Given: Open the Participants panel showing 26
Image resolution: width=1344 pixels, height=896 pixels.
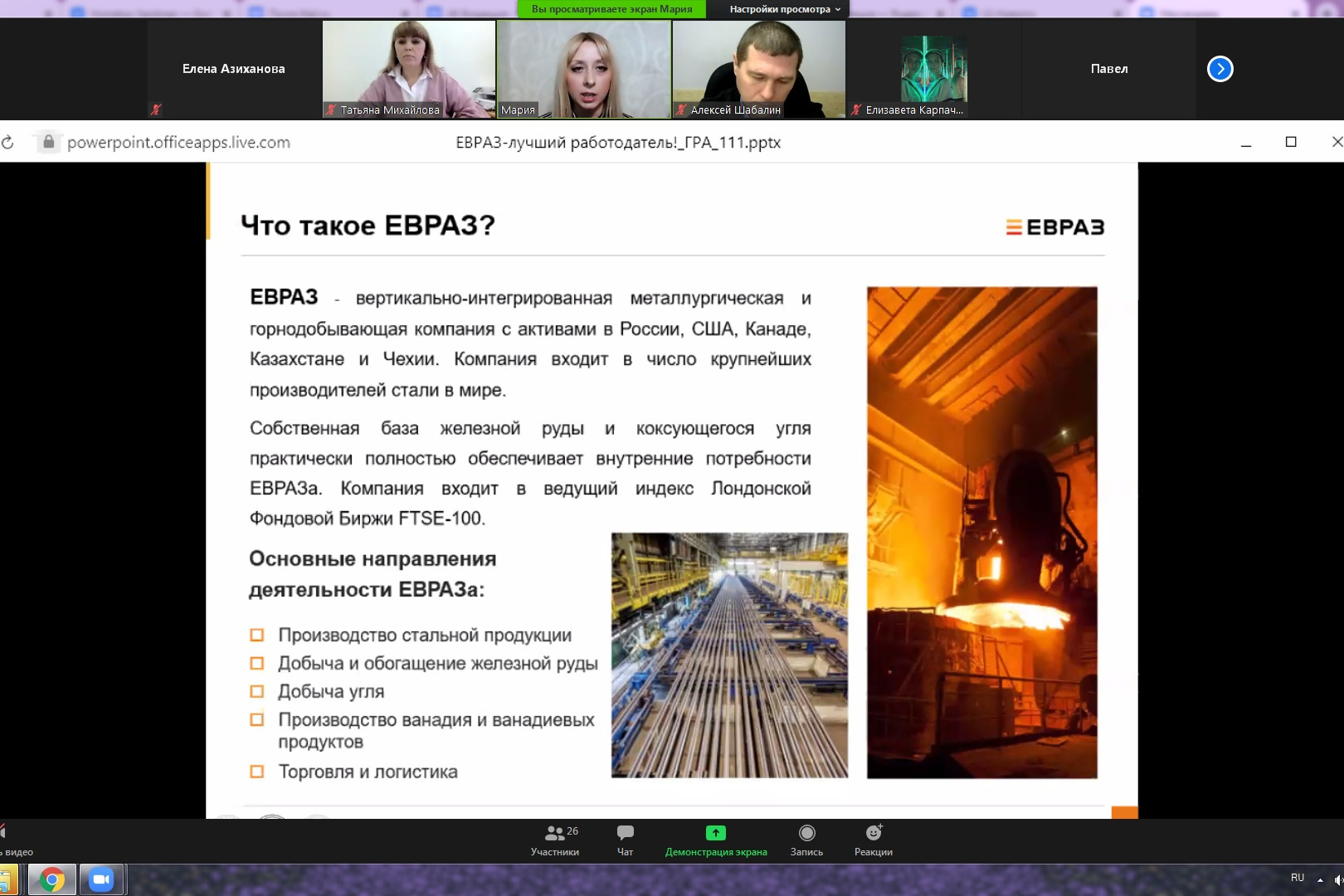Looking at the screenshot, I should tap(555, 840).
